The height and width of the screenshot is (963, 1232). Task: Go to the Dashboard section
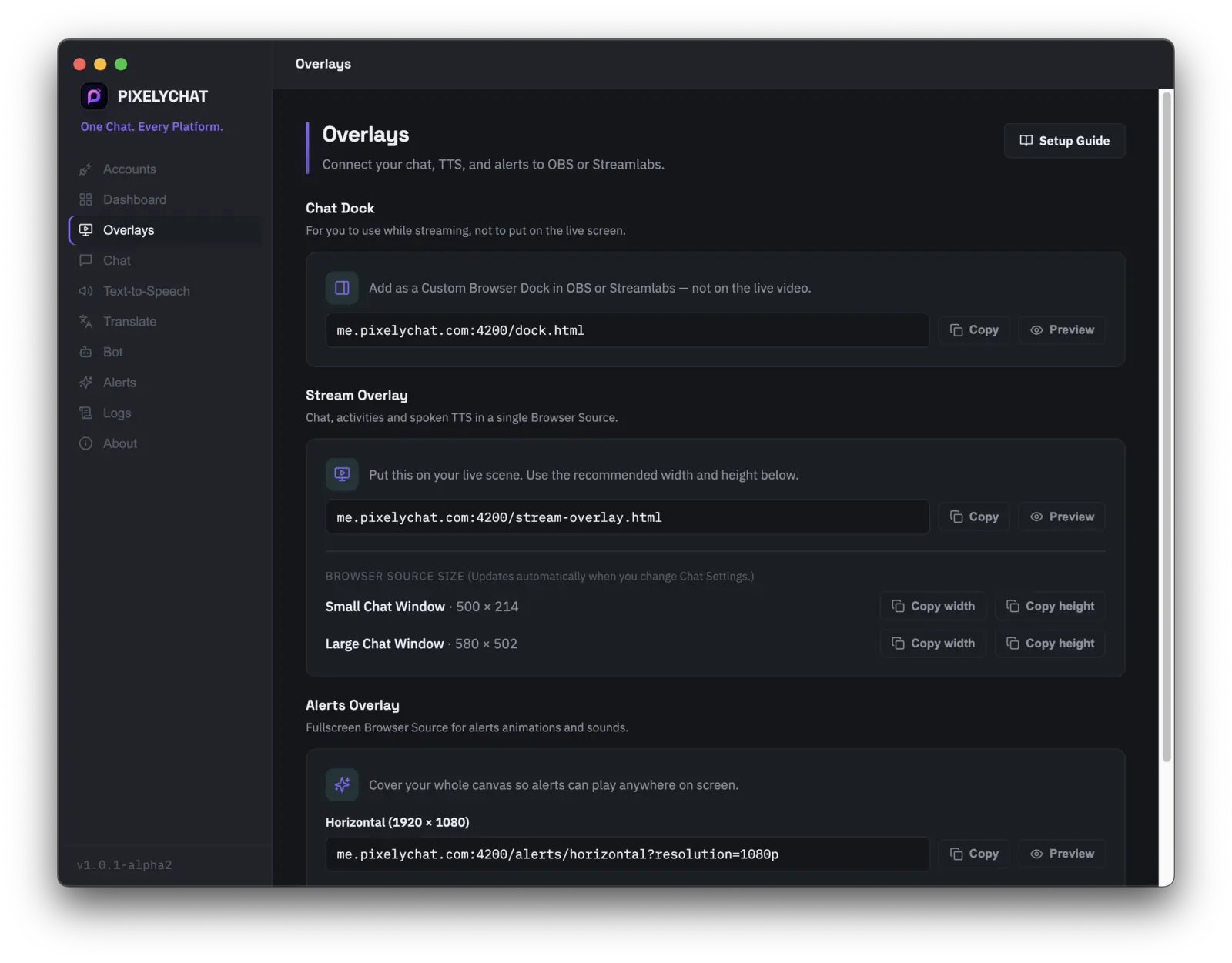click(x=166, y=199)
